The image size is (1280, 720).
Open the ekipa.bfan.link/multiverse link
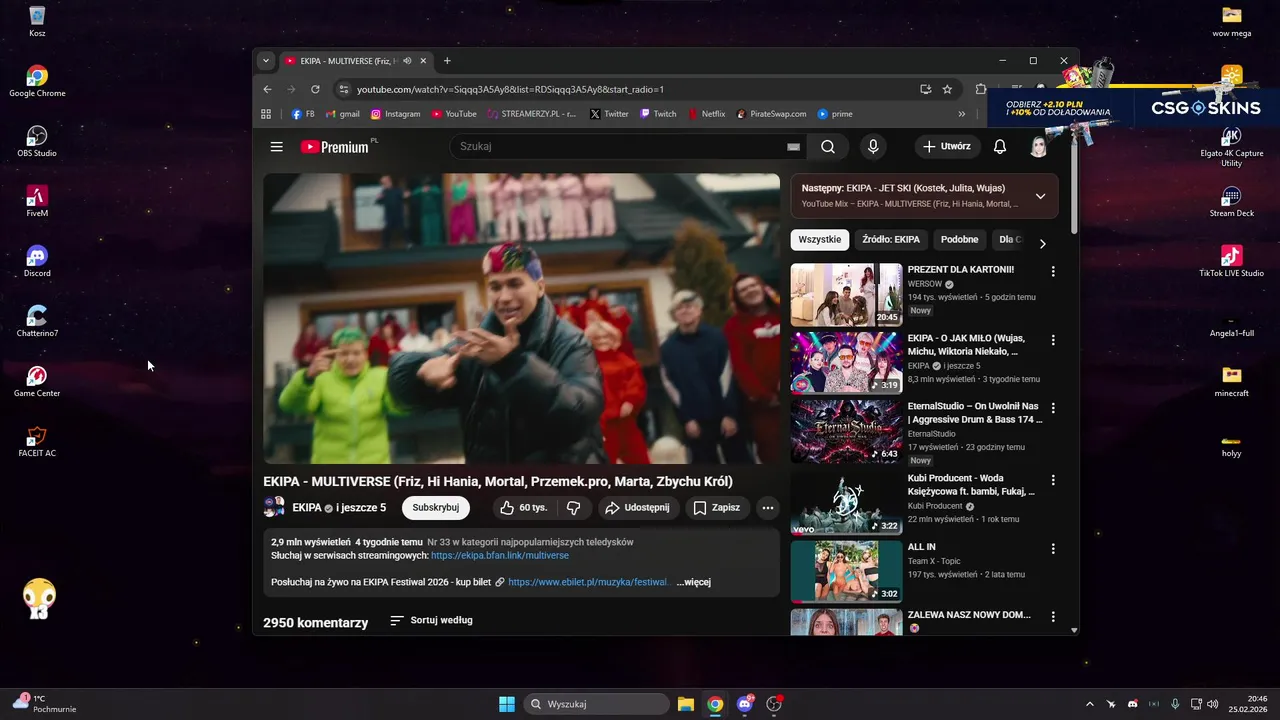(x=500, y=555)
